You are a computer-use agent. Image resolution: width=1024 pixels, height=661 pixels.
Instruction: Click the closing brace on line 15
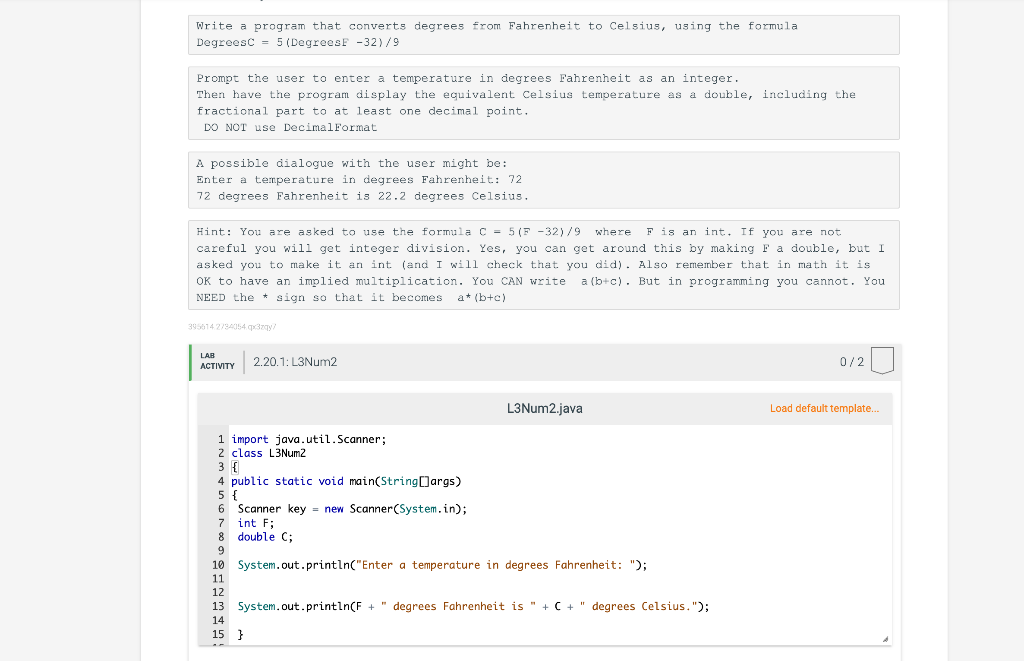pos(240,634)
